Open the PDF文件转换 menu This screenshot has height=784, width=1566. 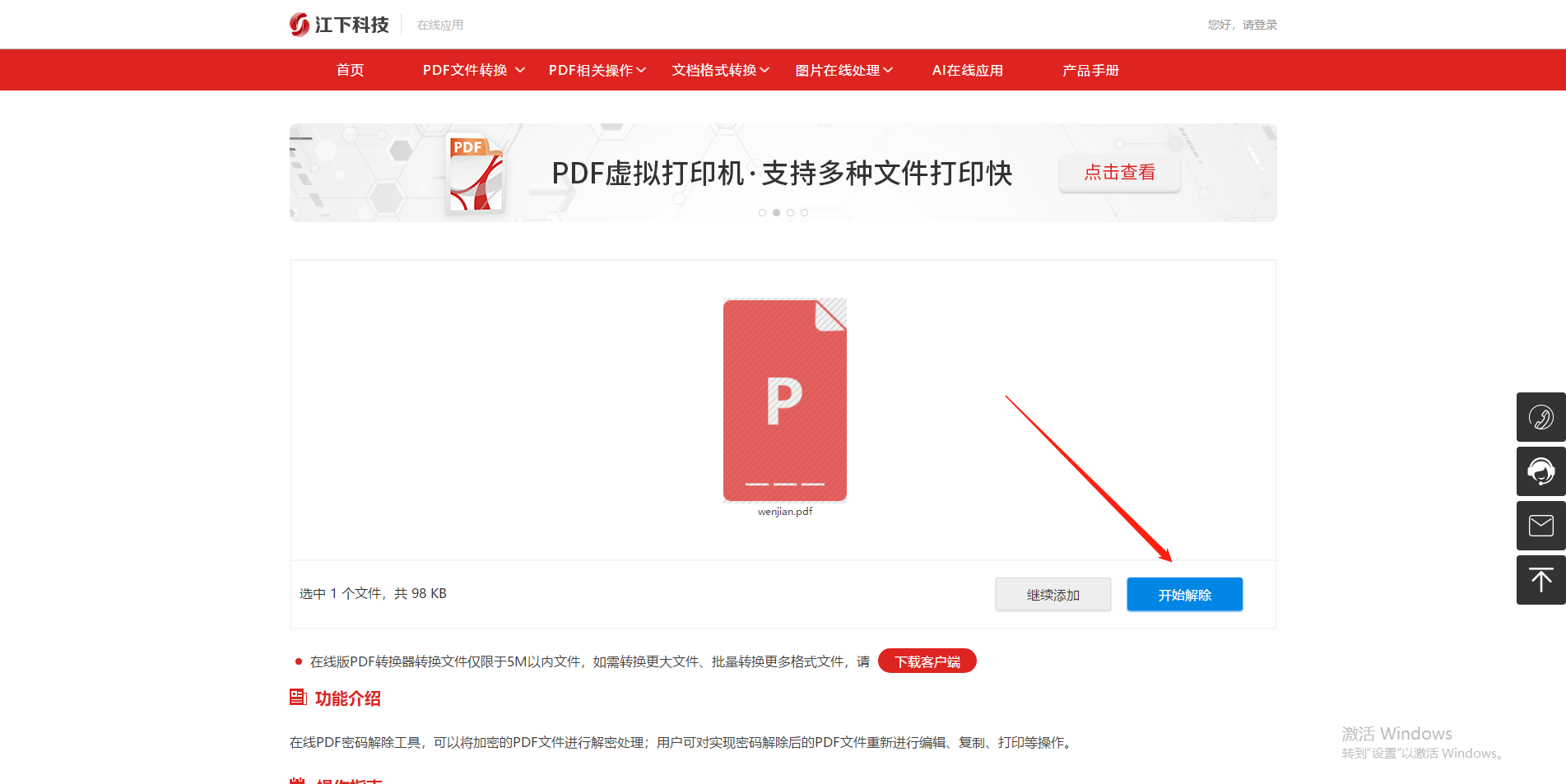(465, 70)
